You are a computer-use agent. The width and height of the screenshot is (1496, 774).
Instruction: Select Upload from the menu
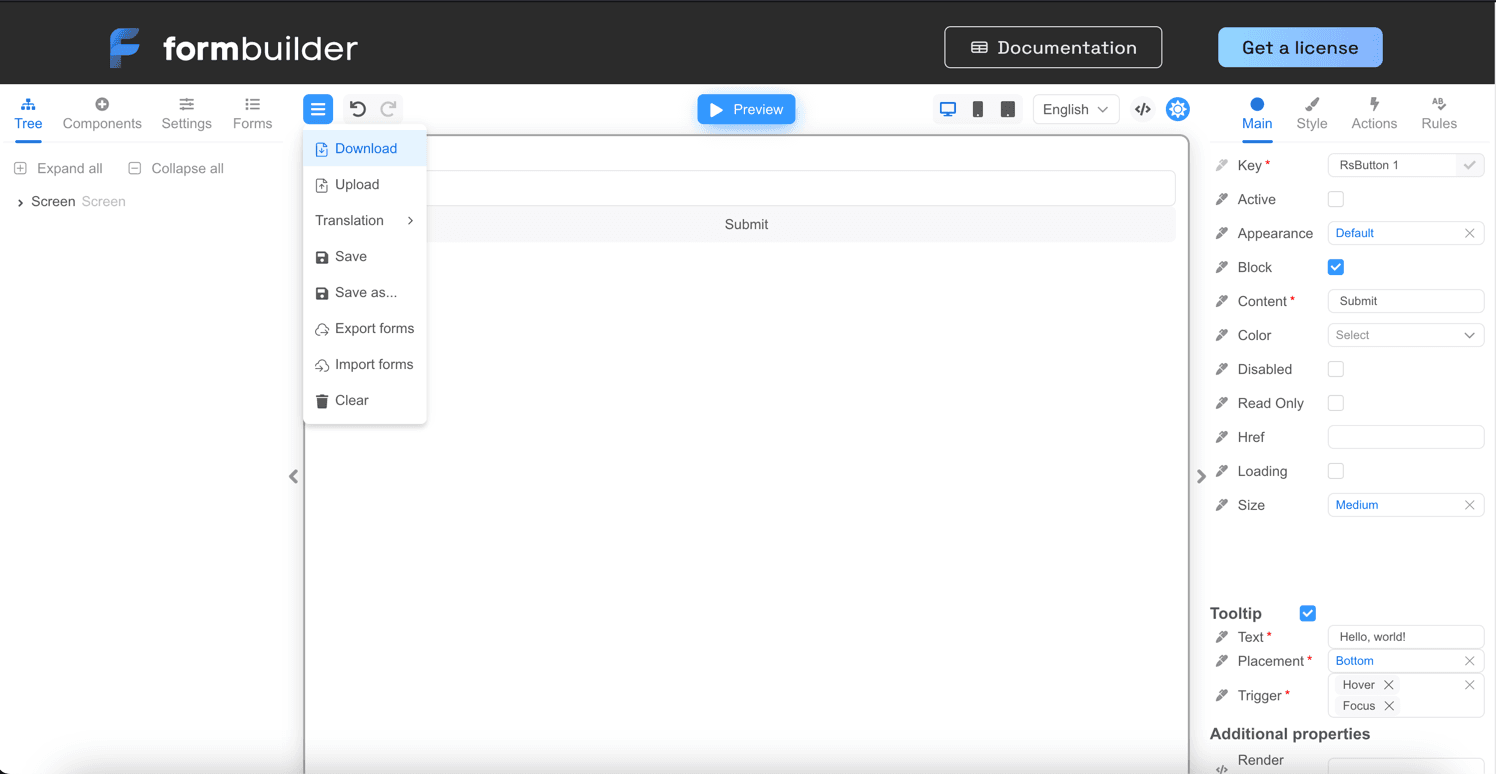(x=358, y=184)
